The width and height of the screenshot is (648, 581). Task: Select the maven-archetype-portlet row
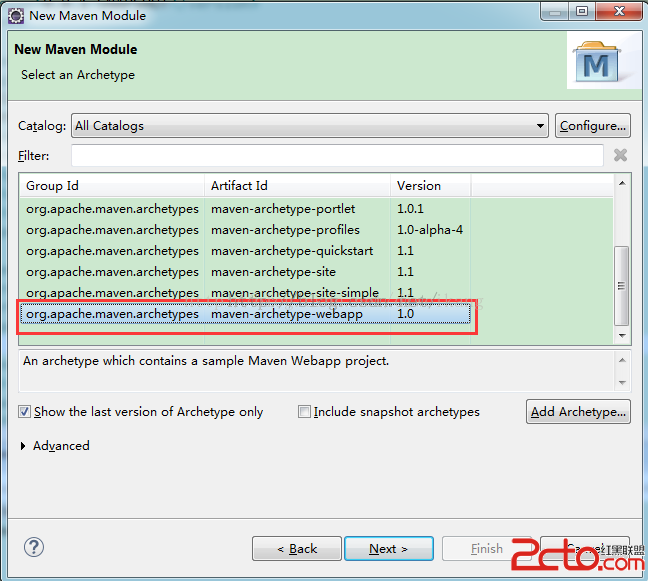point(245,209)
